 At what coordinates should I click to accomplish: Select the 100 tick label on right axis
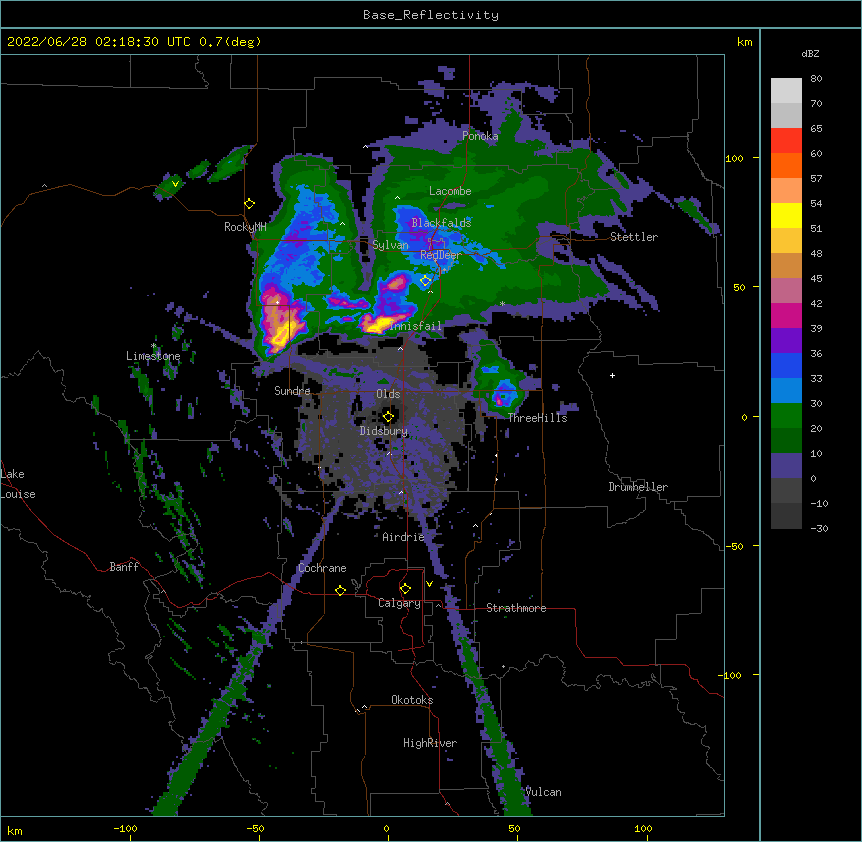(734, 158)
